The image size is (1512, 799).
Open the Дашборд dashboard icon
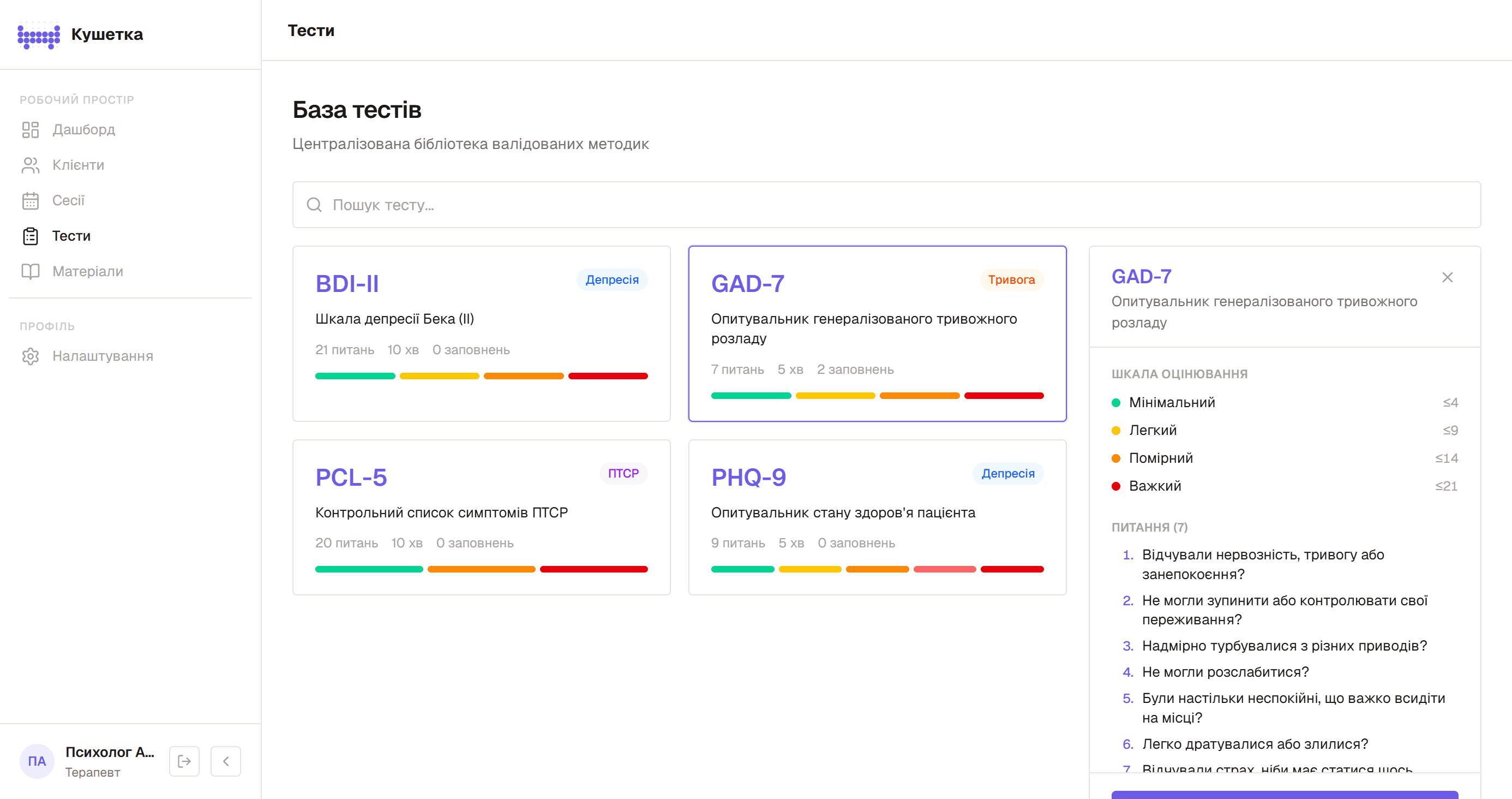30,130
